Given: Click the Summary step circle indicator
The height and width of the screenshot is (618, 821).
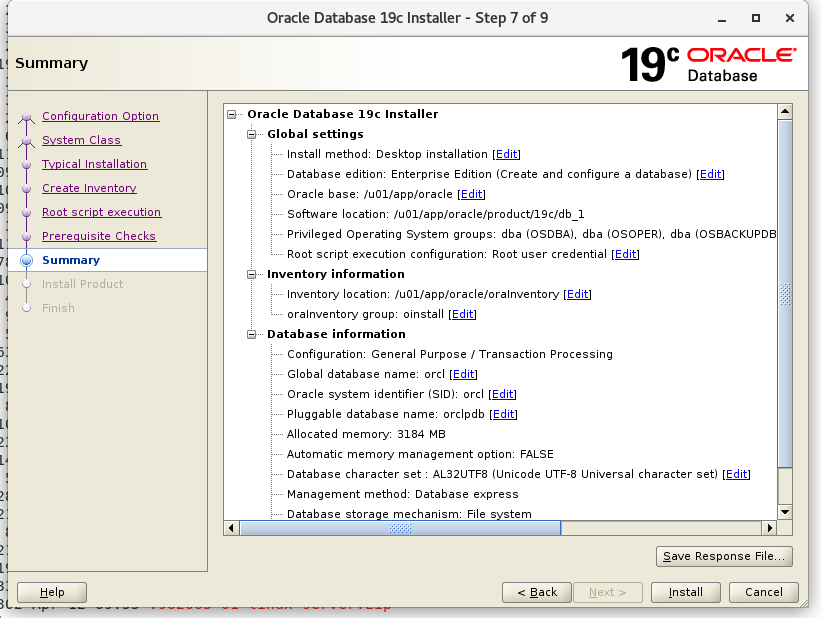Looking at the screenshot, I should coord(27,260).
